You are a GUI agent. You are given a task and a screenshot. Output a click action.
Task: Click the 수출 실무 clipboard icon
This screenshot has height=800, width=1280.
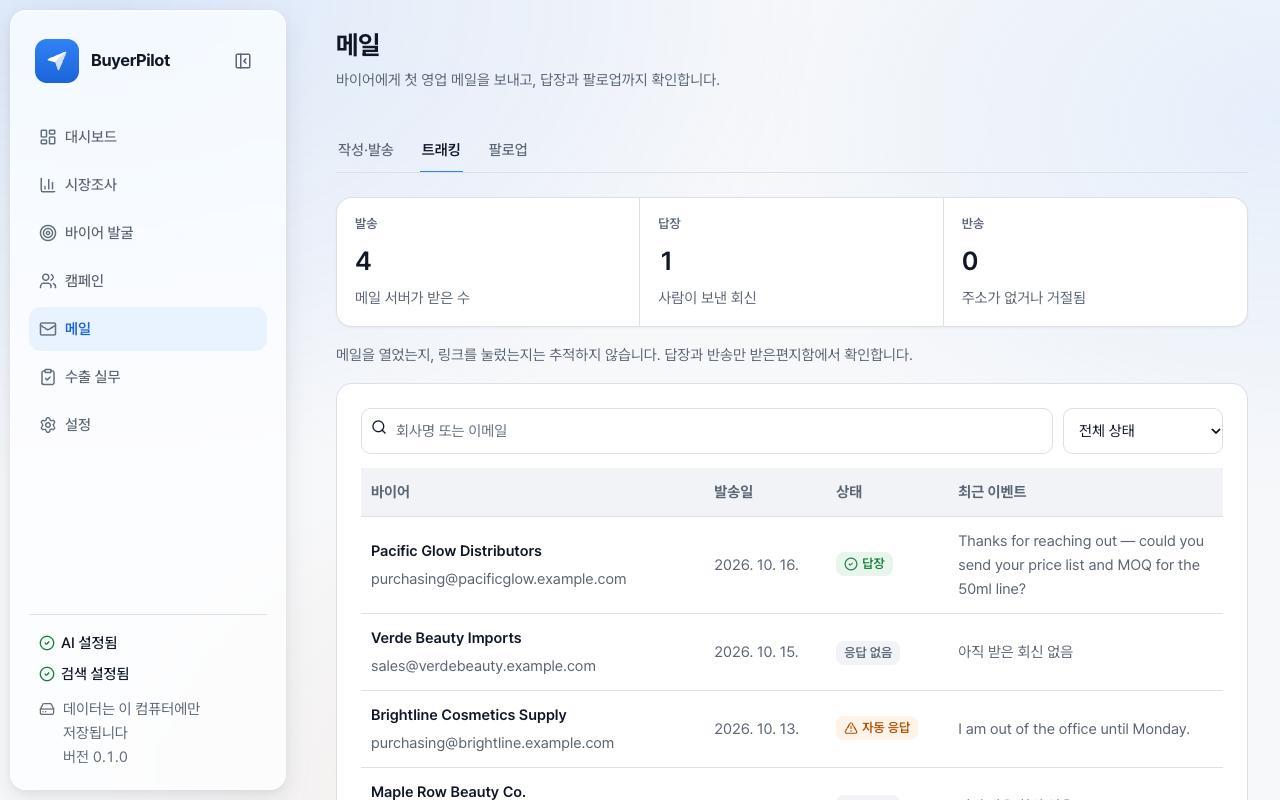[x=48, y=377]
